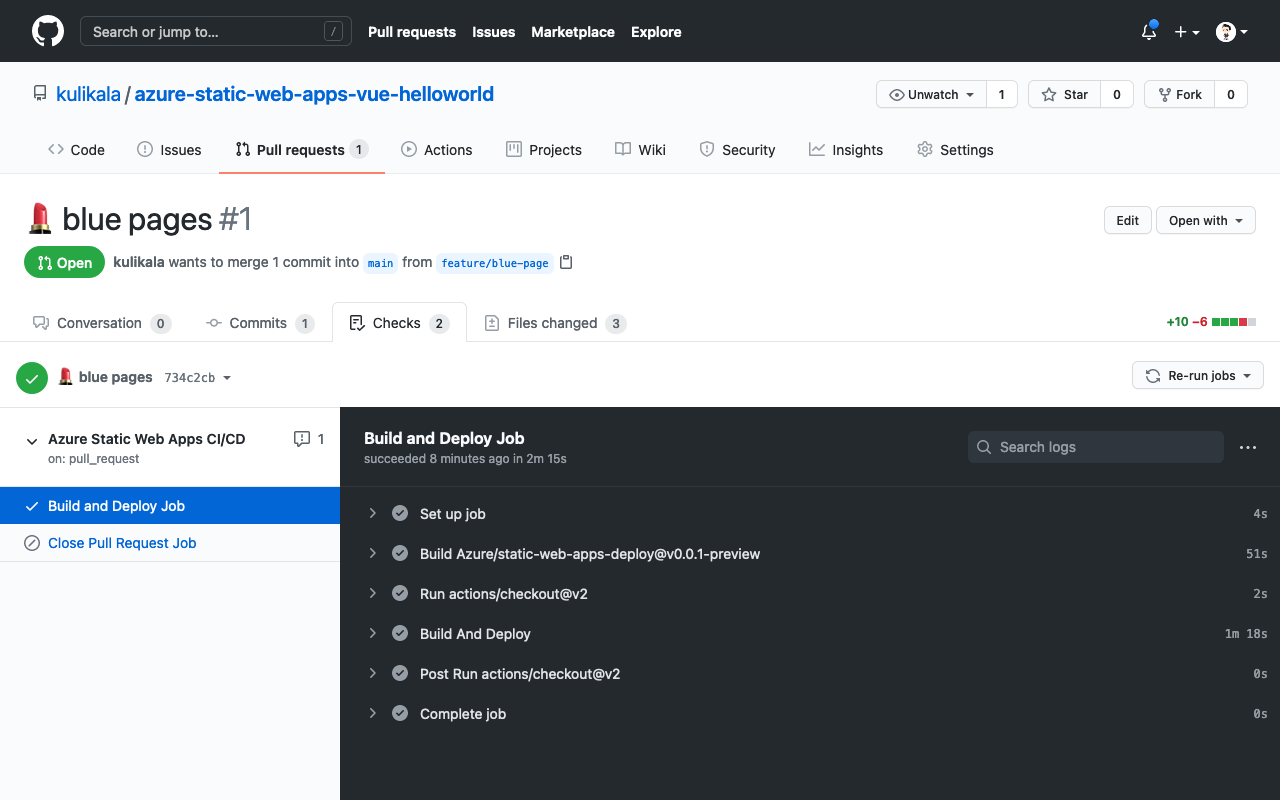This screenshot has height=800, width=1280.
Task: Switch to the Files changed tab
Action: 555,323
